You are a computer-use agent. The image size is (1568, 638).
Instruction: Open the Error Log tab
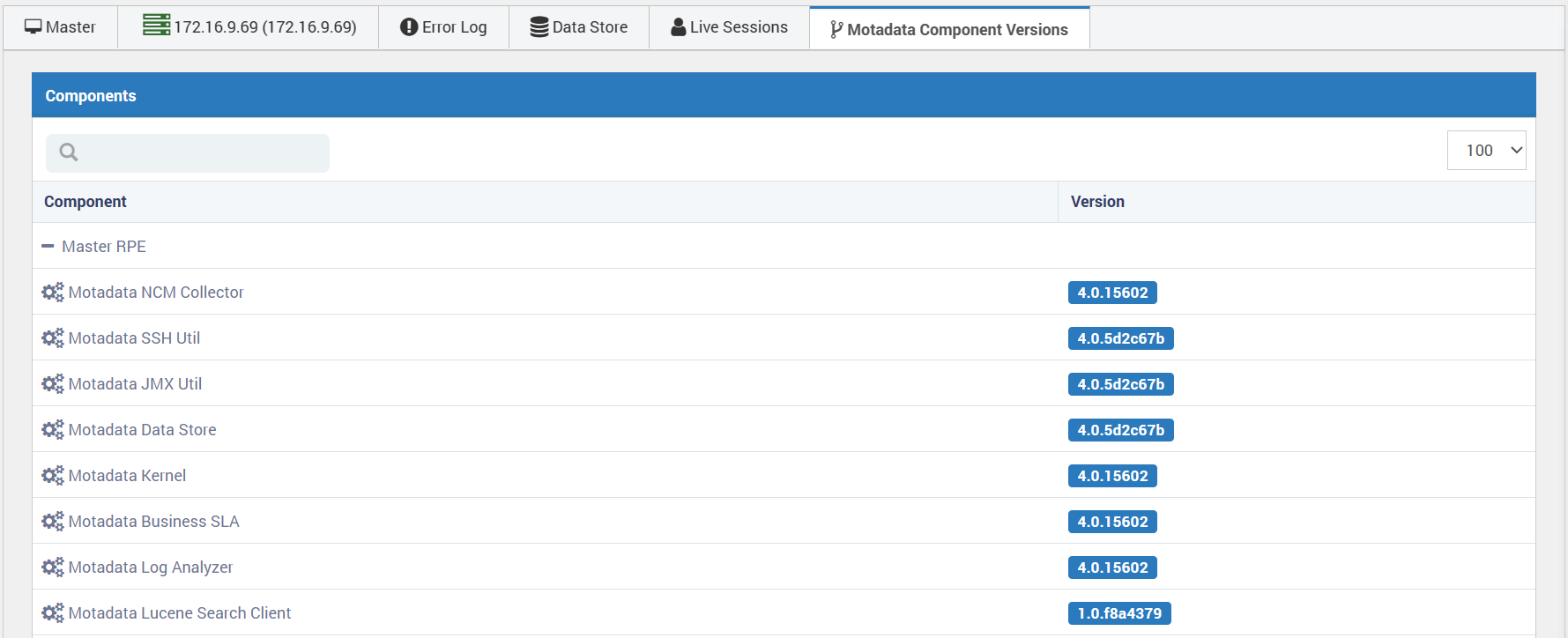(443, 27)
